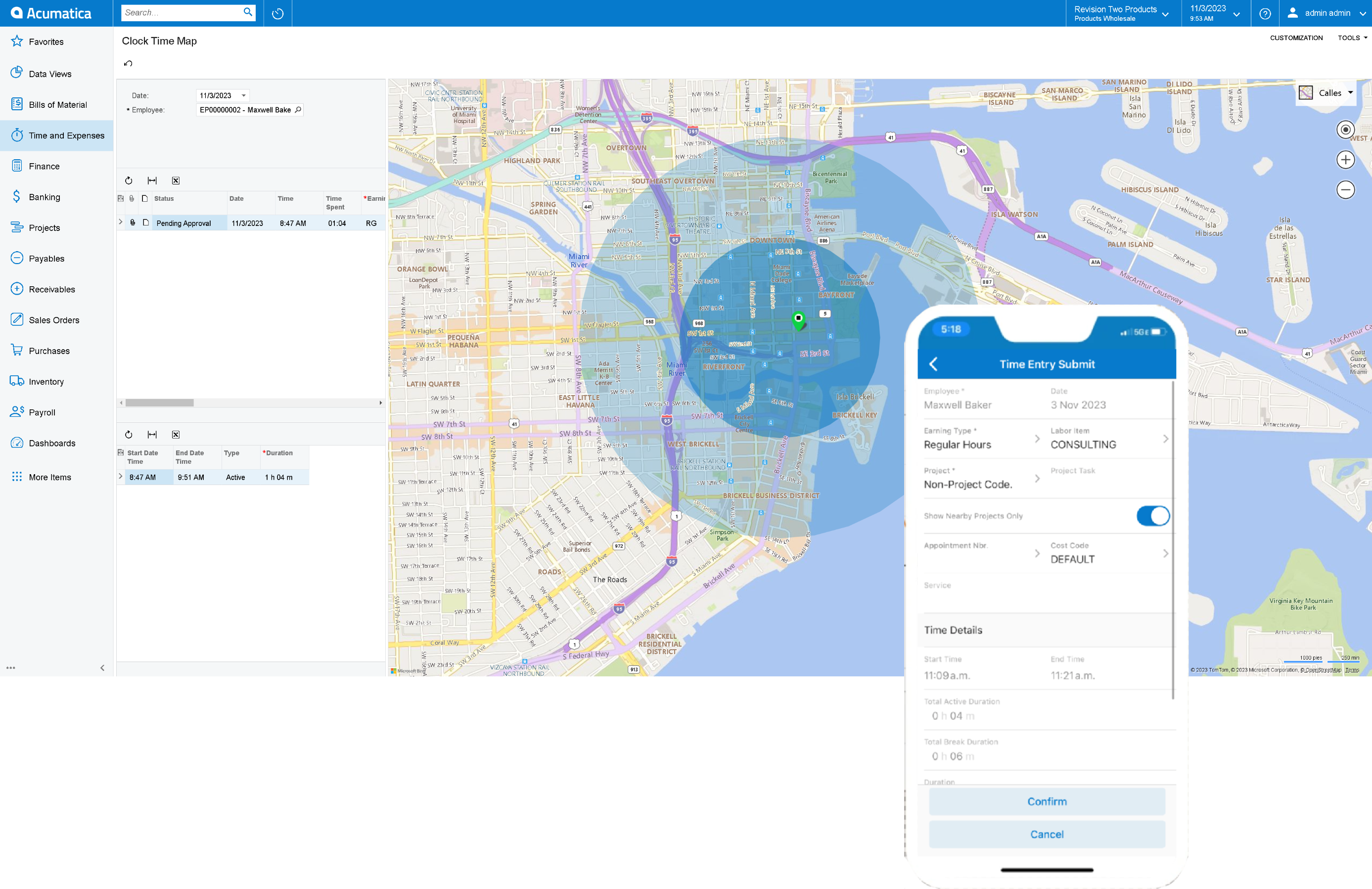Image resolution: width=1372 pixels, height=889 pixels.
Task: Click the locate me target icon on the map
Action: (1345, 130)
